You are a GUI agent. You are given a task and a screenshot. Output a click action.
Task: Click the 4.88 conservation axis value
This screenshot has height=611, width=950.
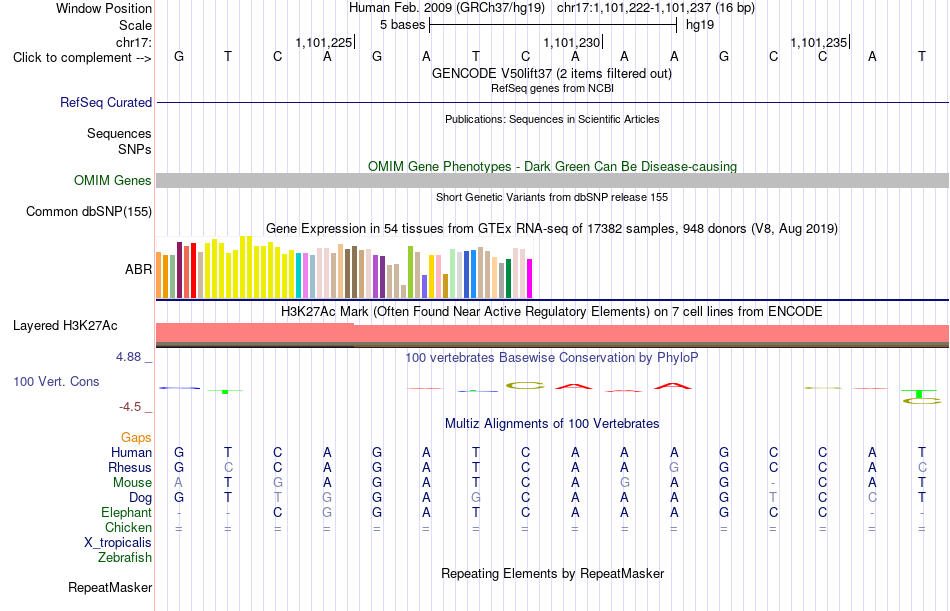pyautogui.click(x=128, y=356)
